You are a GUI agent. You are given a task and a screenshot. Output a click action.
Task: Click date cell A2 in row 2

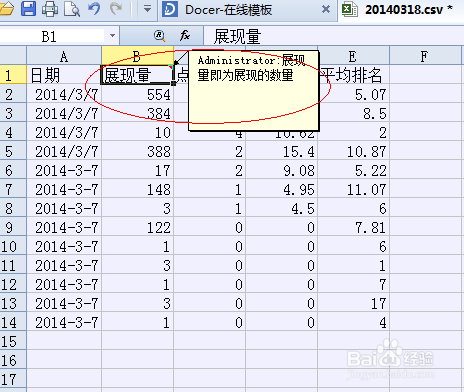point(64,93)
